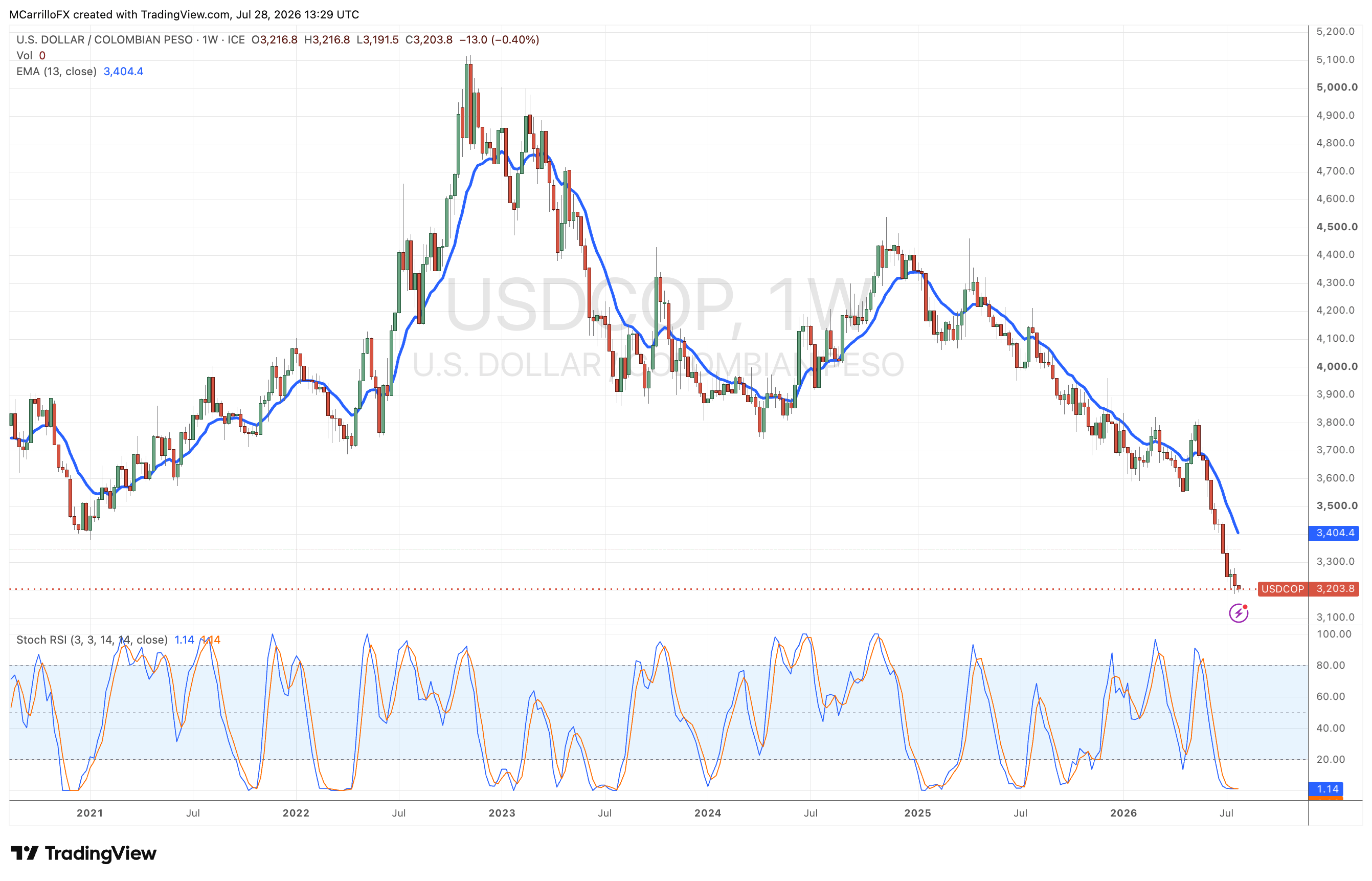Click the 2022 label on the time axis
Screen dimensions: 1372x881
[296, 813]
